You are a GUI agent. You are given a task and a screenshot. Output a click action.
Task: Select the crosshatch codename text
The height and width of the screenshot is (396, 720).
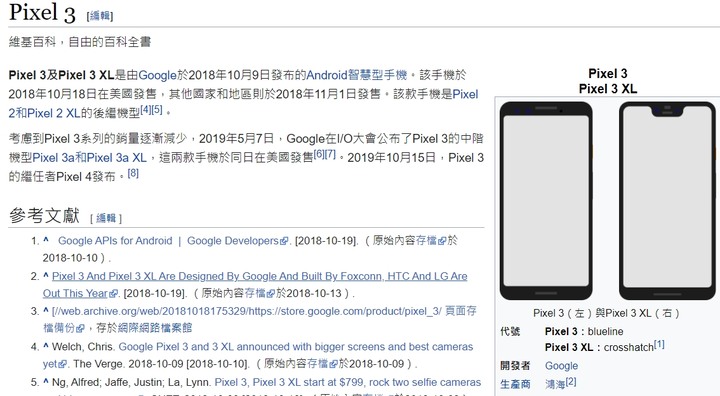[x=629, y=348]
